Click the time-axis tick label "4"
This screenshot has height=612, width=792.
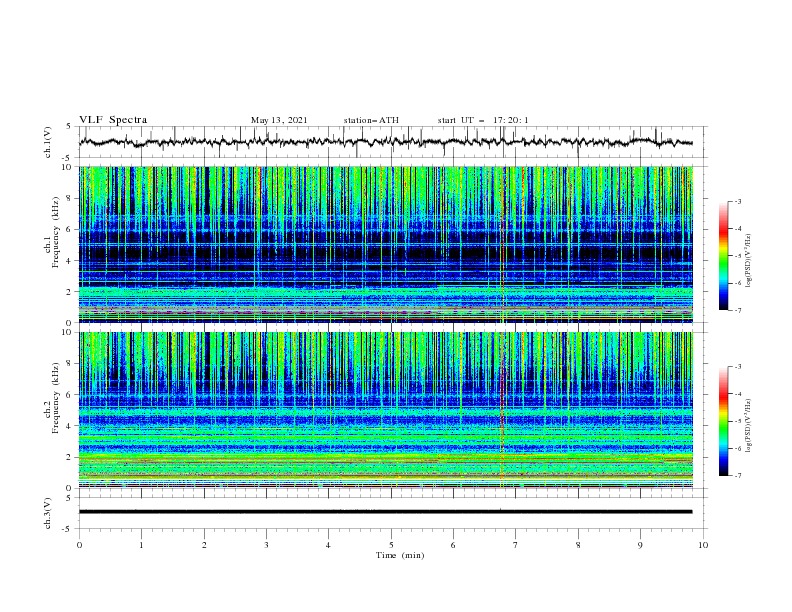click(x=328, y=545)
